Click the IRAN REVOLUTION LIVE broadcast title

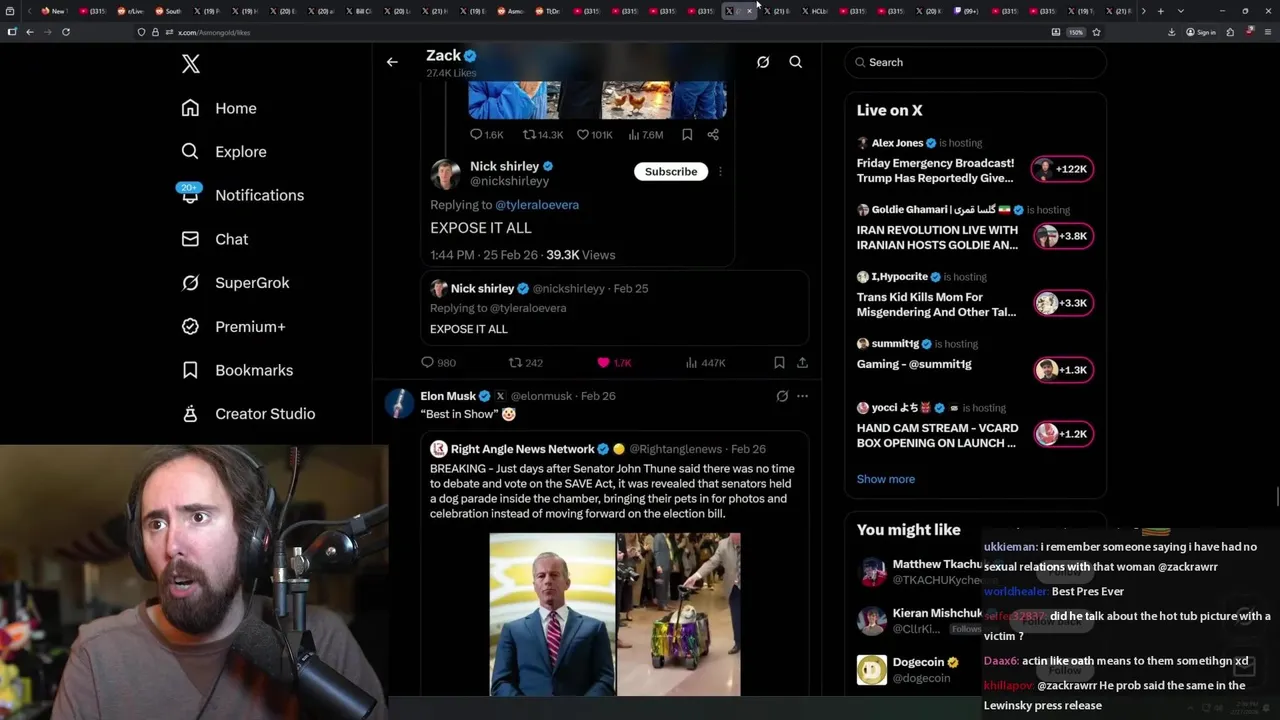pos(937,237)
